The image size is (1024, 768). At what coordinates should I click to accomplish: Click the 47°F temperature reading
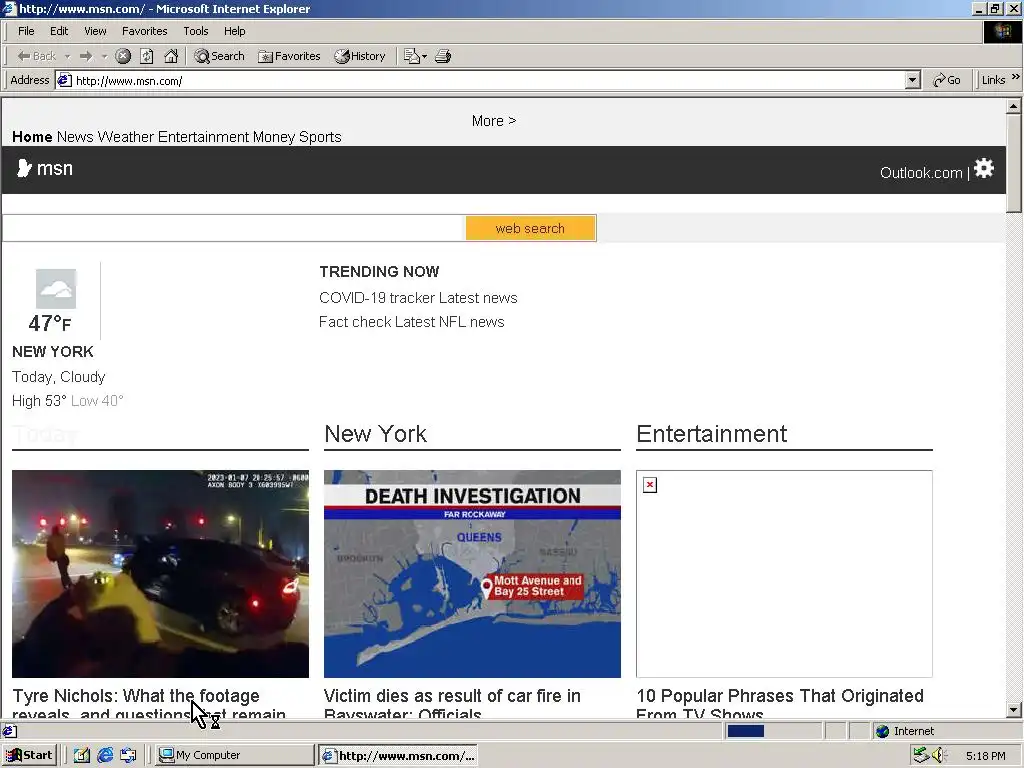[50, 323]
